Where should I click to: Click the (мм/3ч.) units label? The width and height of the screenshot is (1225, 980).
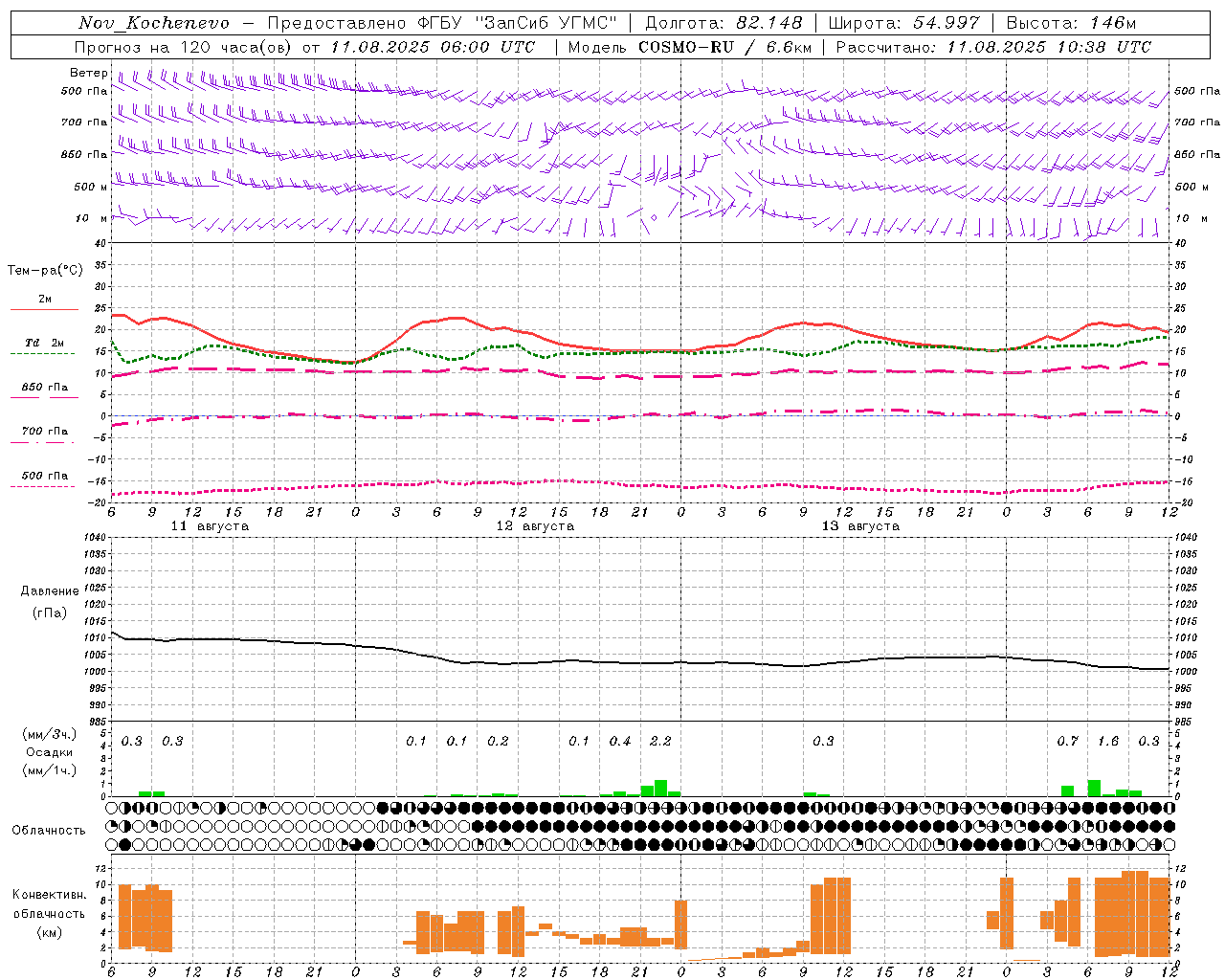point(50,734)
